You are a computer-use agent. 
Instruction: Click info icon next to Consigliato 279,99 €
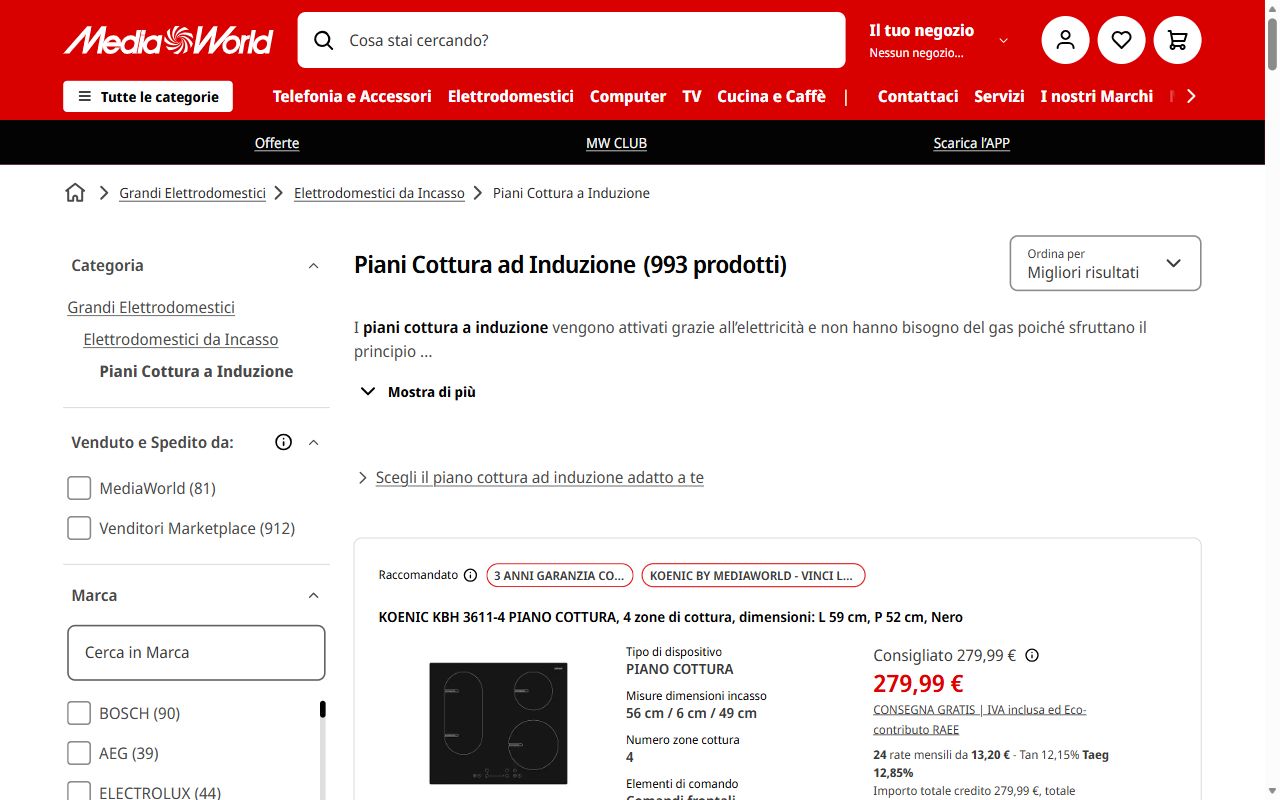click(x=1032, y=656)
